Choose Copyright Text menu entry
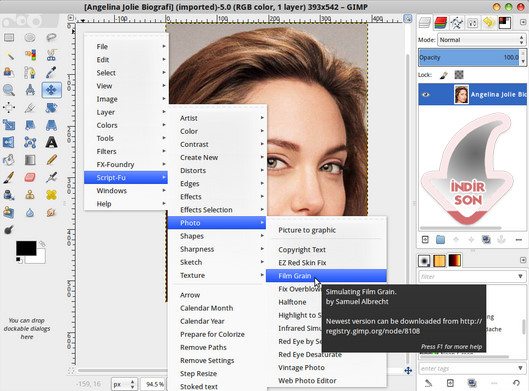Image resolution: width=529 pixels, height=391 pixels. pyautogui.click(x=326, y=250)
